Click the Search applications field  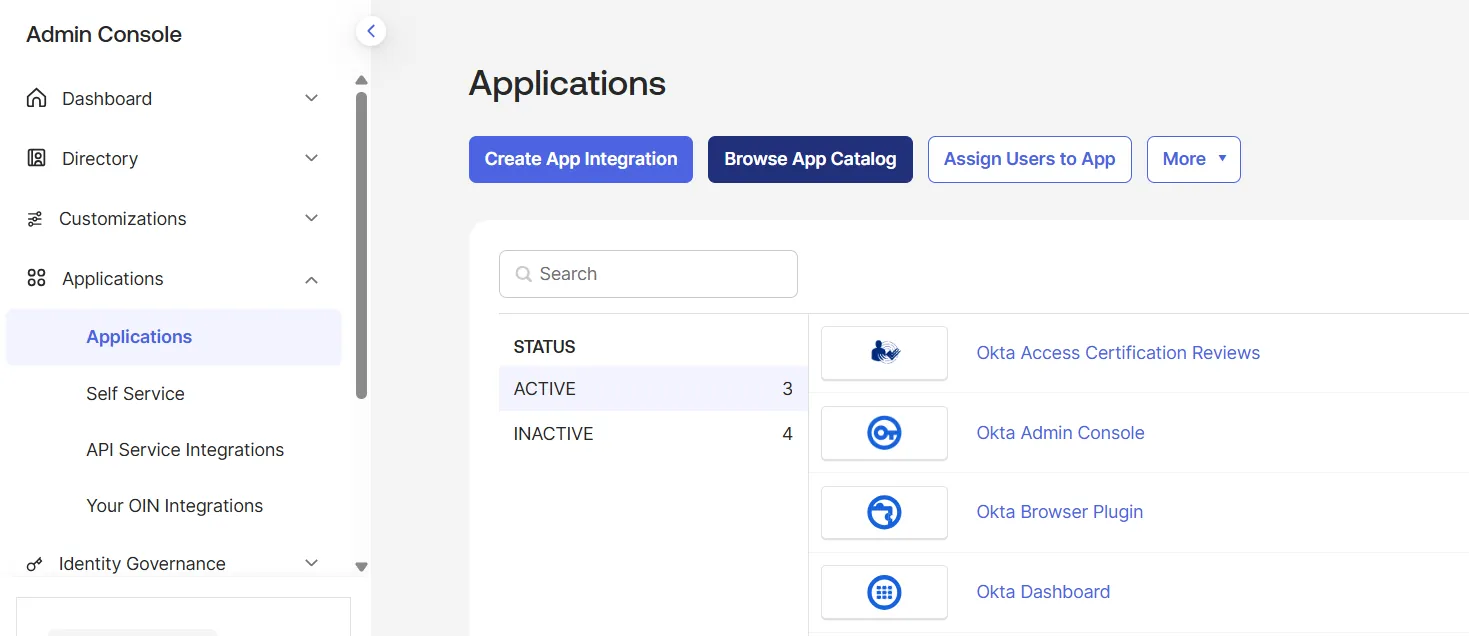pos(648,274)
